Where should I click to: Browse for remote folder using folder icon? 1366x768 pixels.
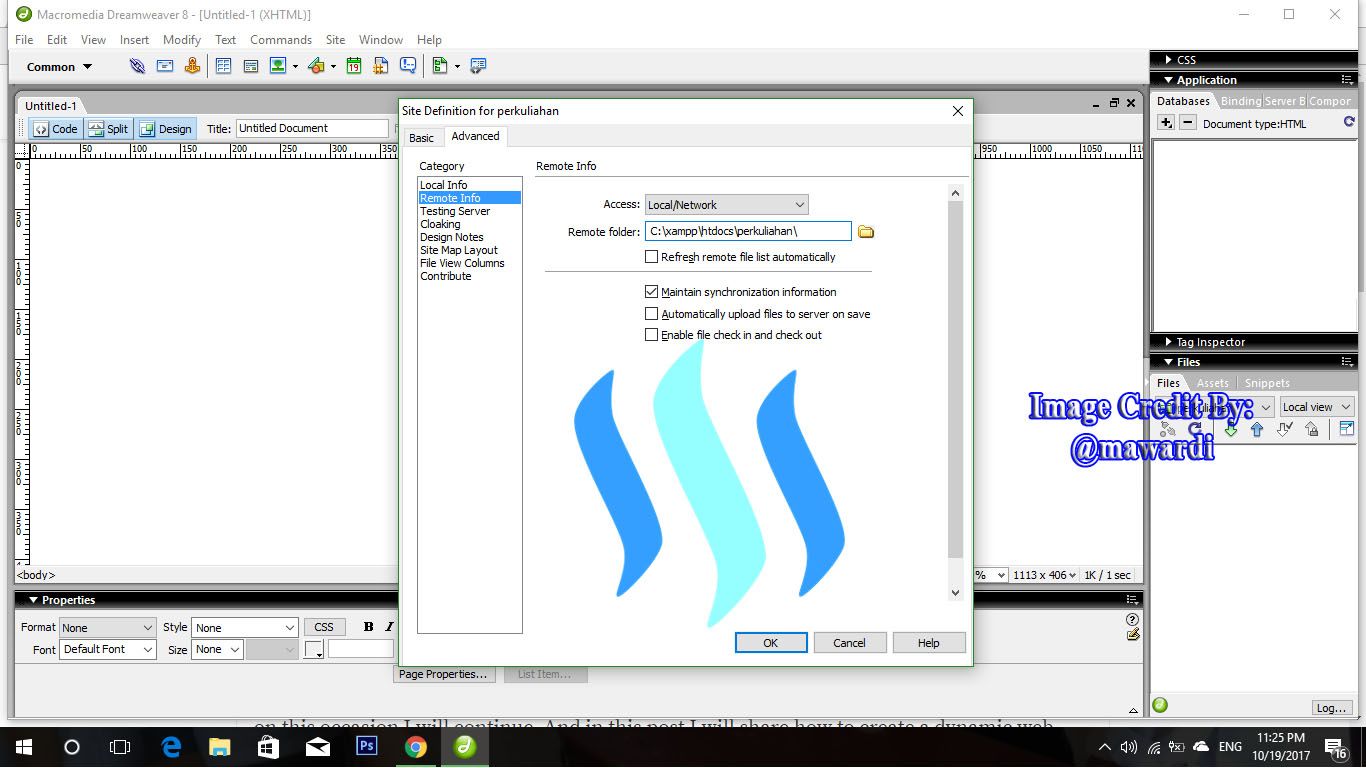[866, 232]
